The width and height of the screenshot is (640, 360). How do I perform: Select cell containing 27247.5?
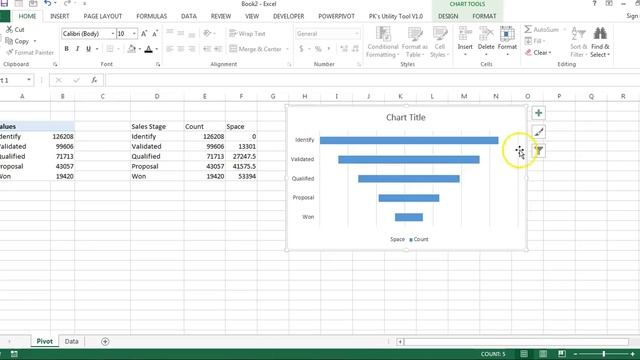click(x=241, y=156)
